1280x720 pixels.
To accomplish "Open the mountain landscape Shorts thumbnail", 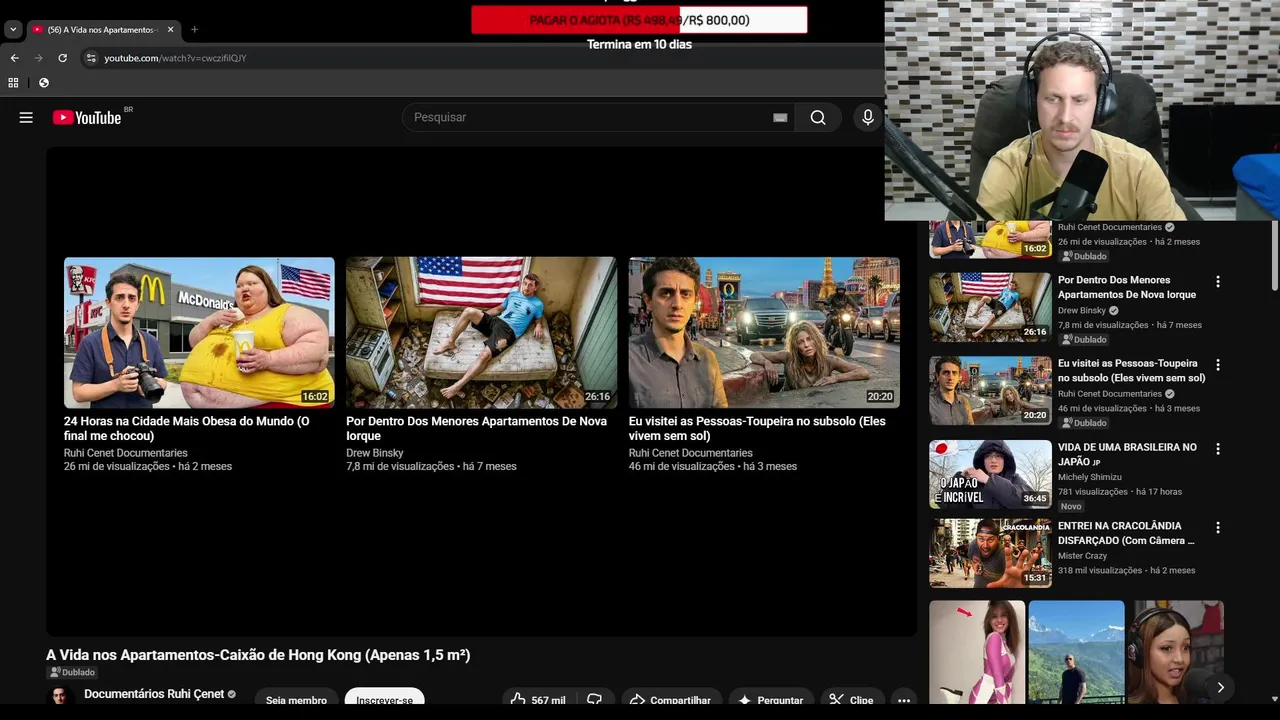I will point(1076,652).
